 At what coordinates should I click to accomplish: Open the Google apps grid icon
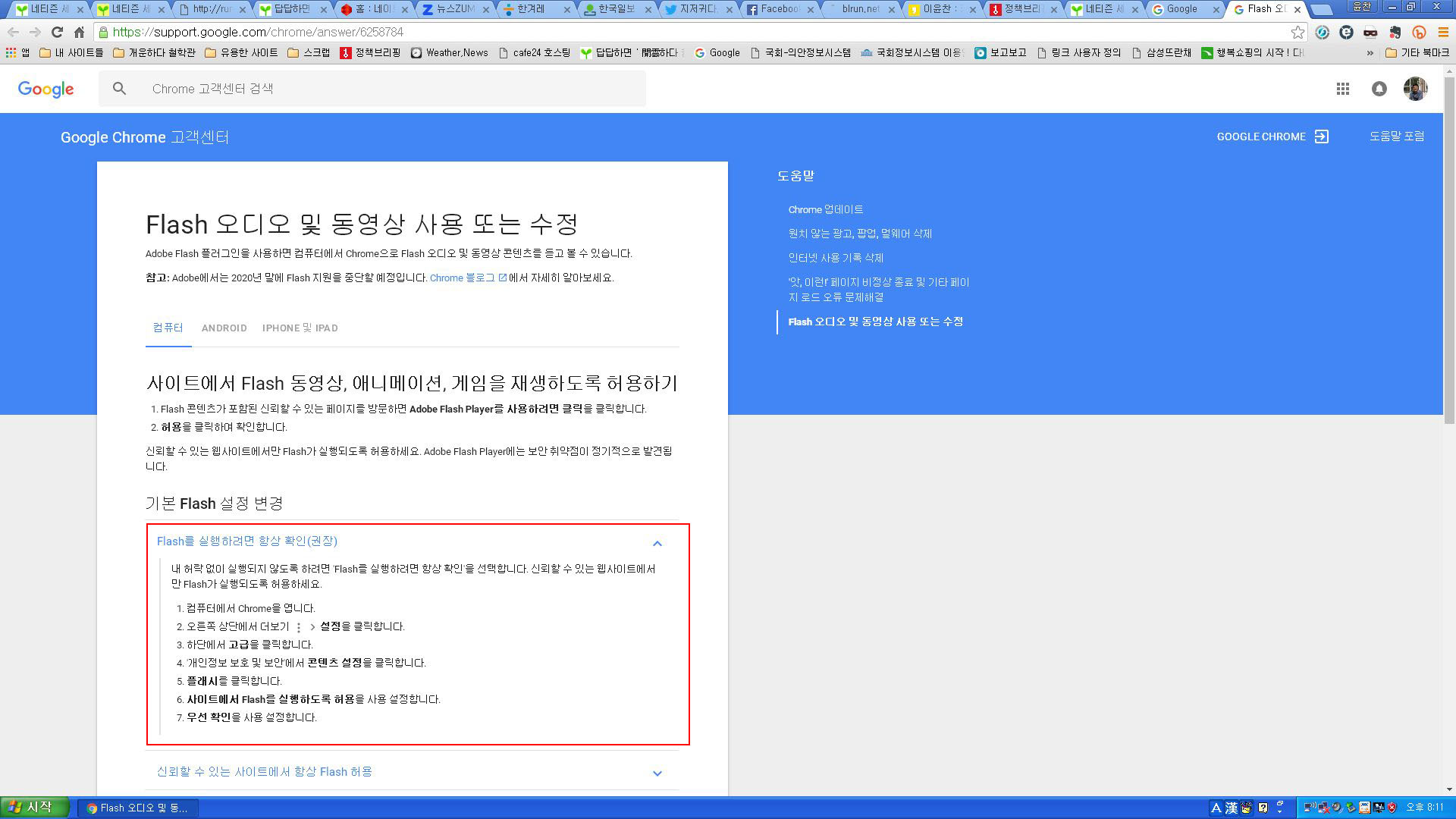tap(1342, 89)
